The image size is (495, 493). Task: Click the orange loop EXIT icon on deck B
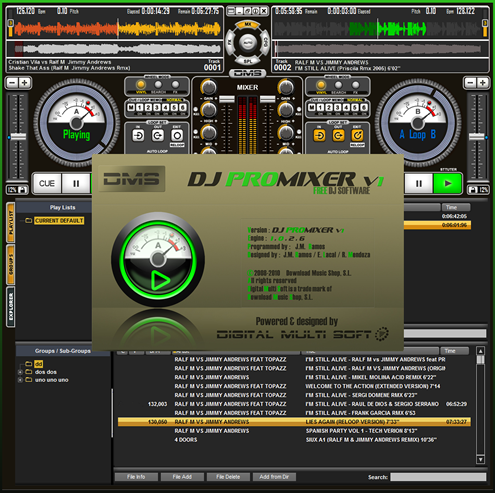point(357,136)
